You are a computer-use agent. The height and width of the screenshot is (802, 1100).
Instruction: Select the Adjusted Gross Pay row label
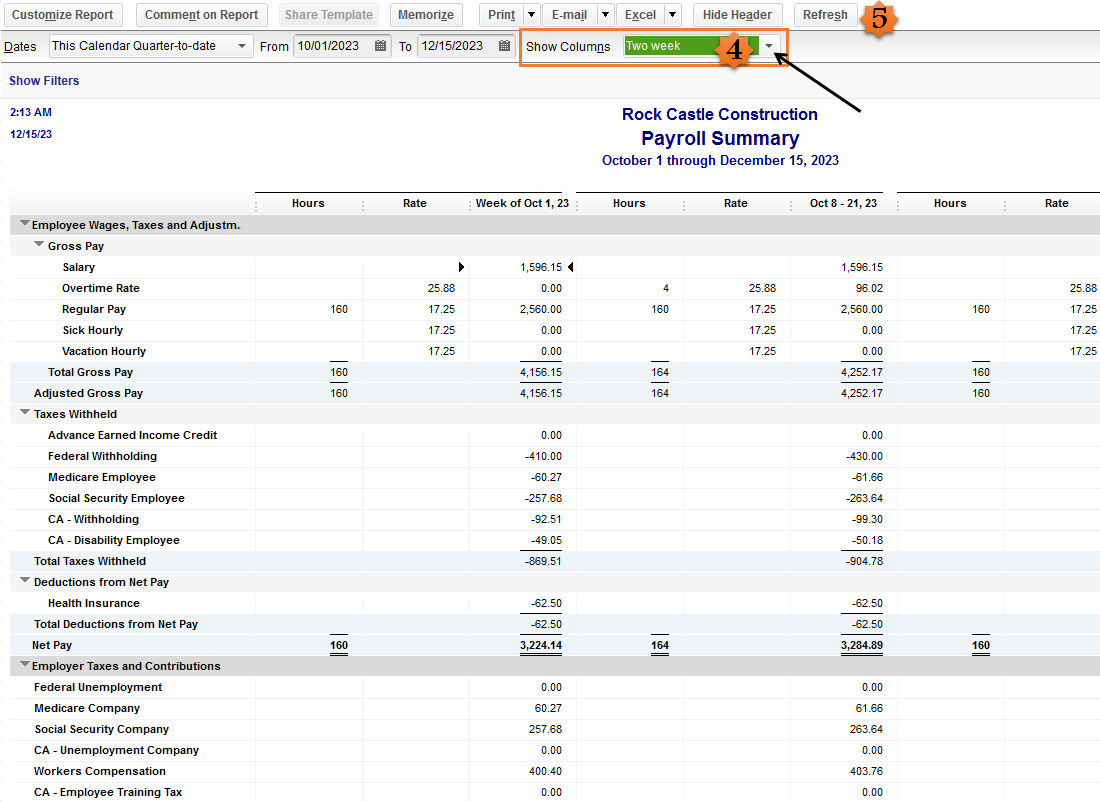pos(88,394)
